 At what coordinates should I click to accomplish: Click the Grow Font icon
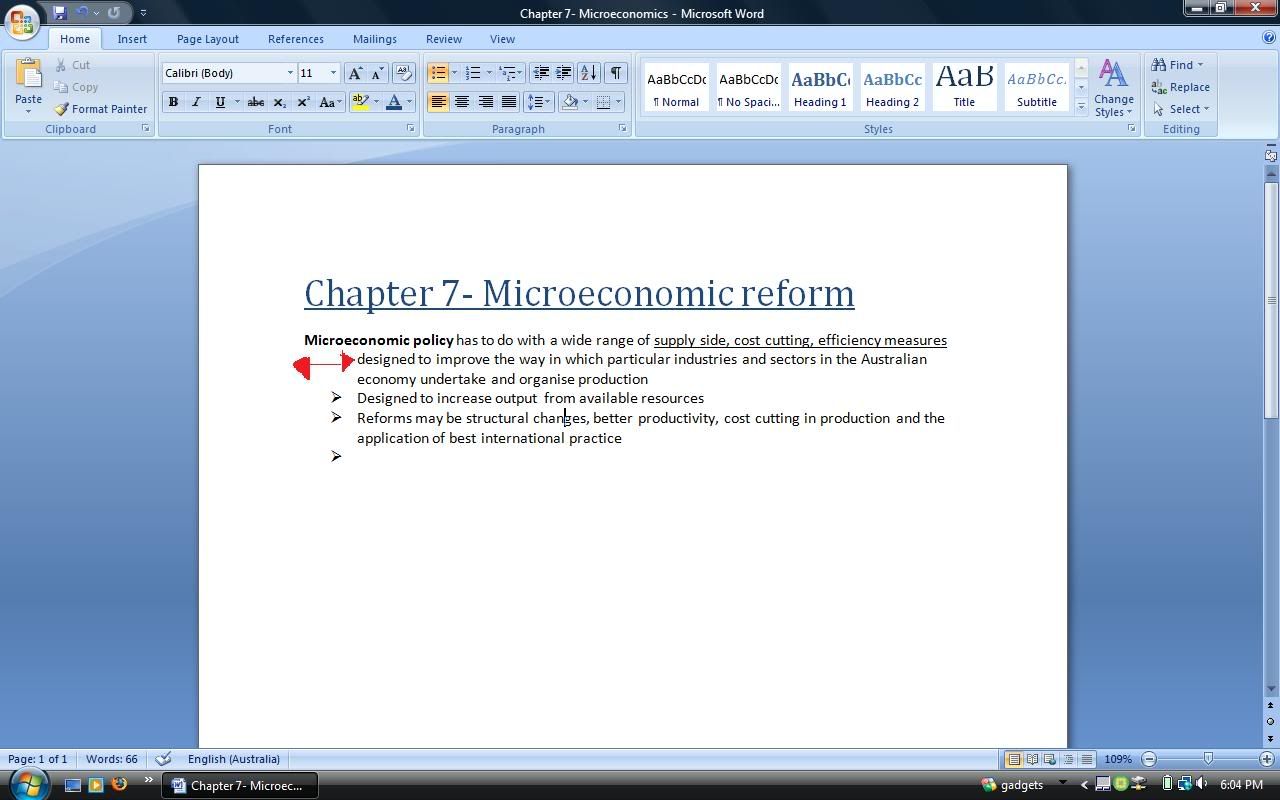[355, 73]
